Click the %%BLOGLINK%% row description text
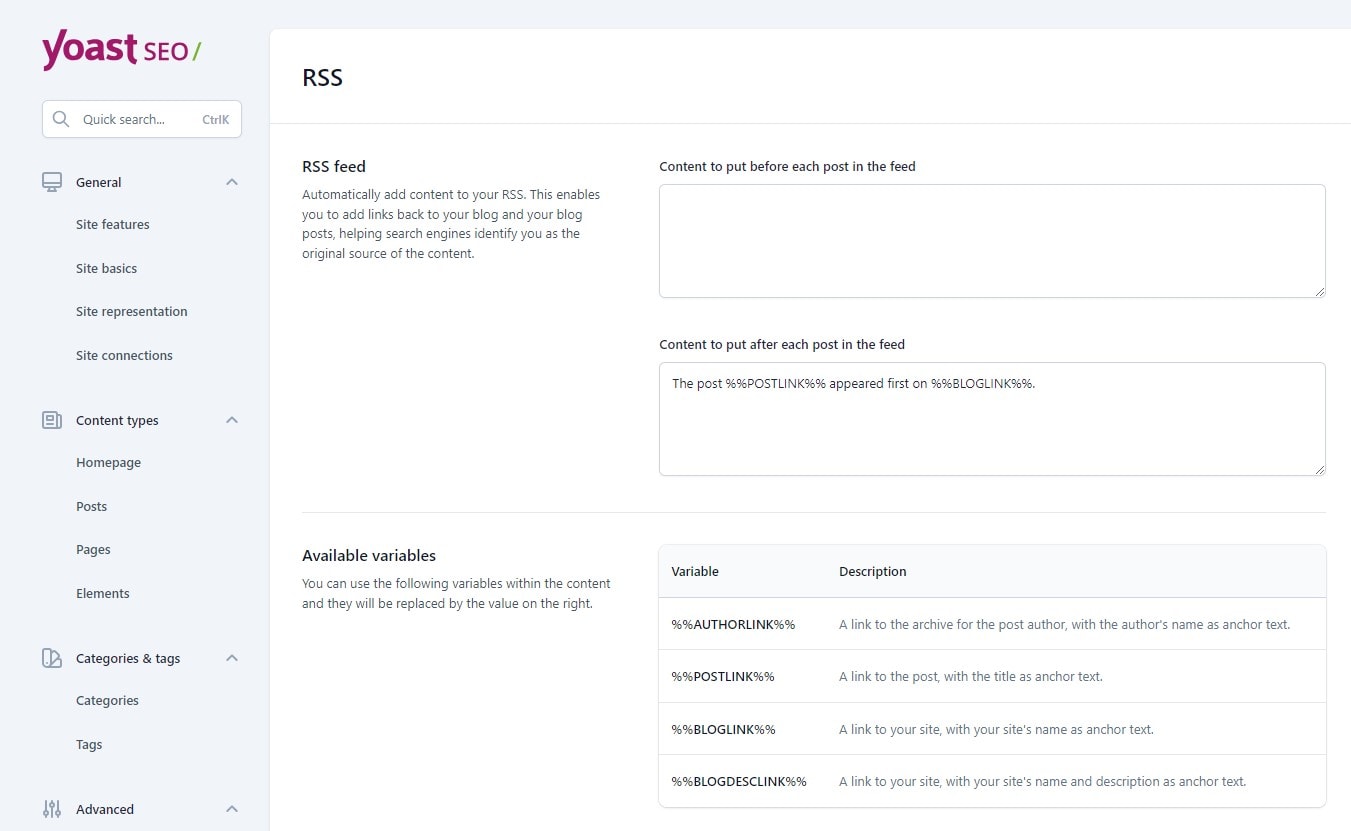This screenshot has height=831, width=1351. 996,730
